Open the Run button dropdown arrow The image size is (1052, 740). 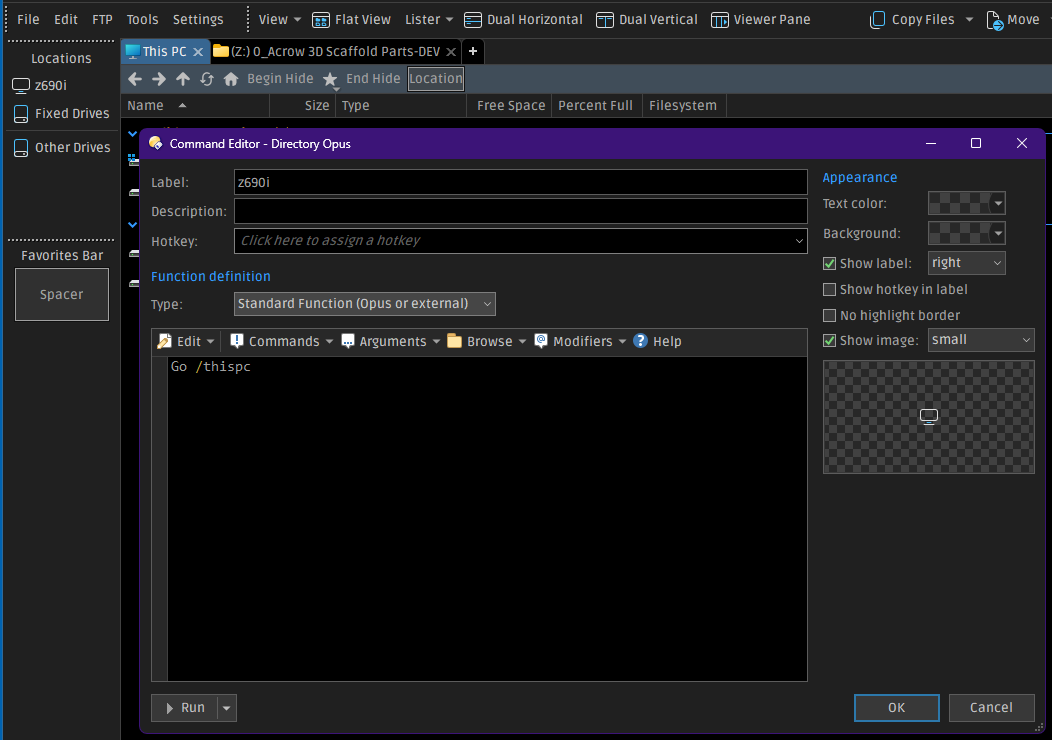pyautogui.click(x=227, y=708)
